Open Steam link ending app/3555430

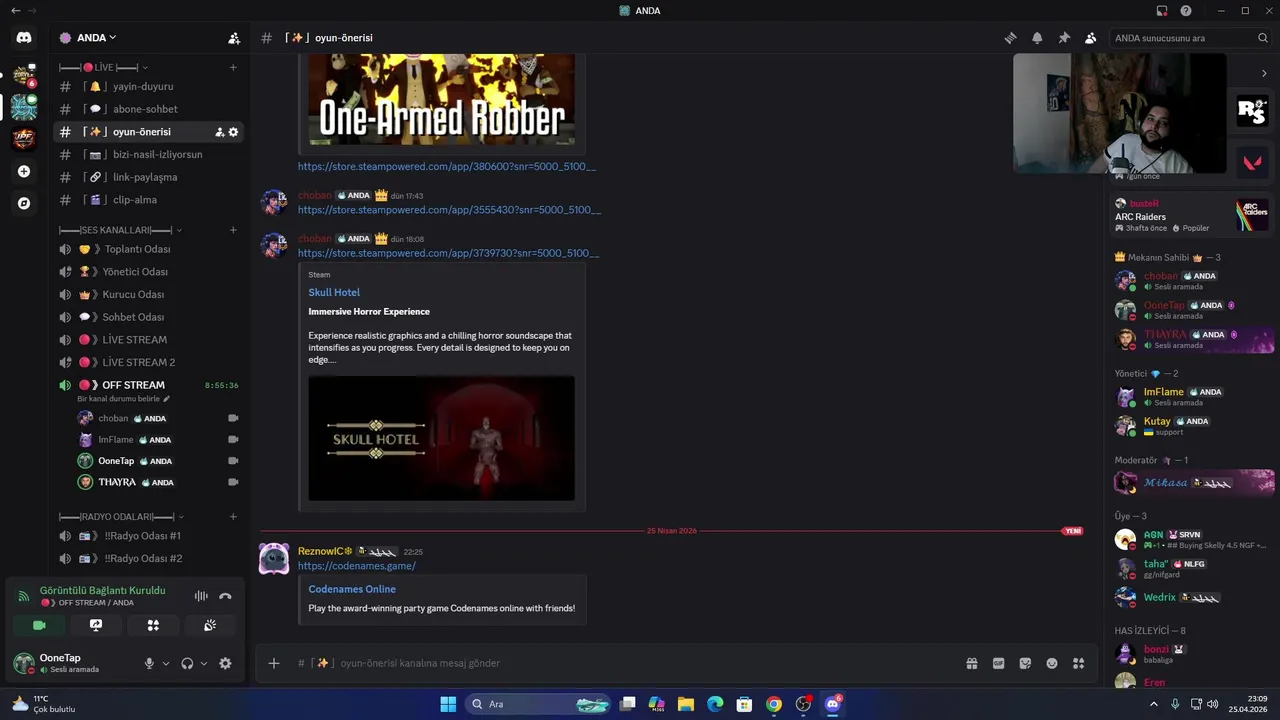click(449, 210)
